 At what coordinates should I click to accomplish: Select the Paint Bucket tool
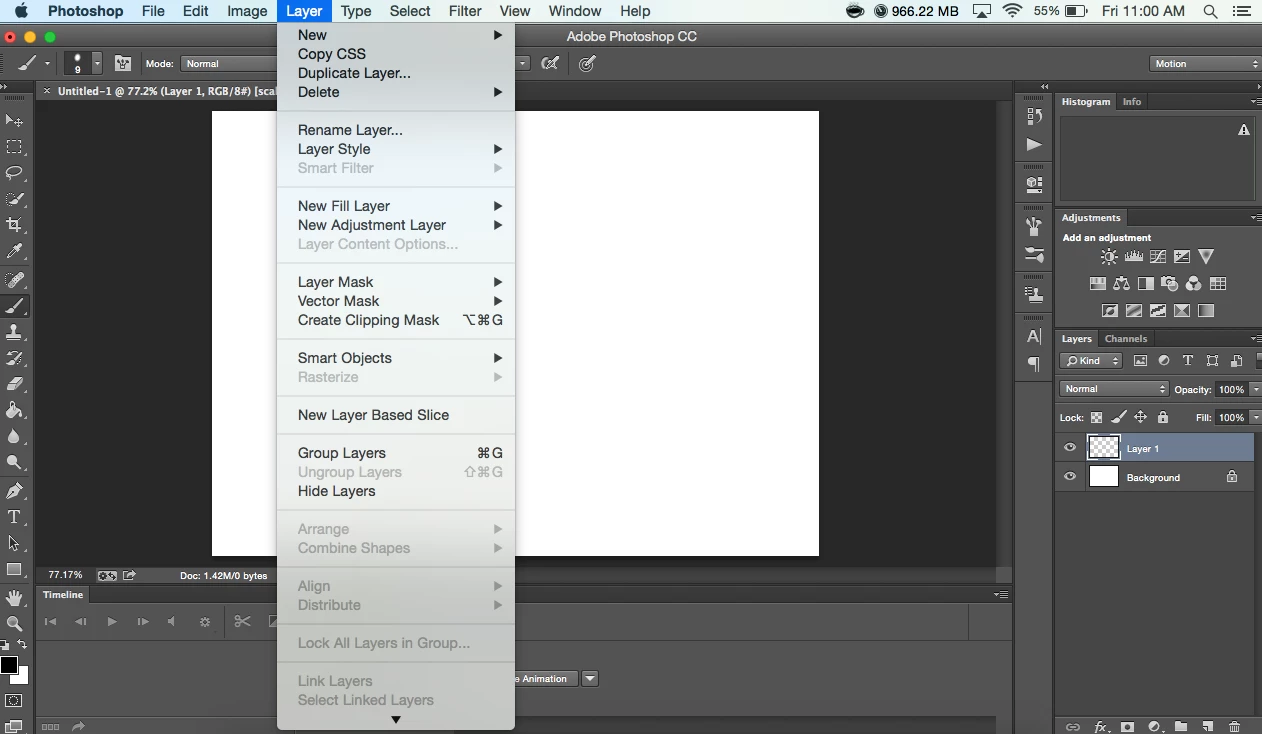click(14, 410)
